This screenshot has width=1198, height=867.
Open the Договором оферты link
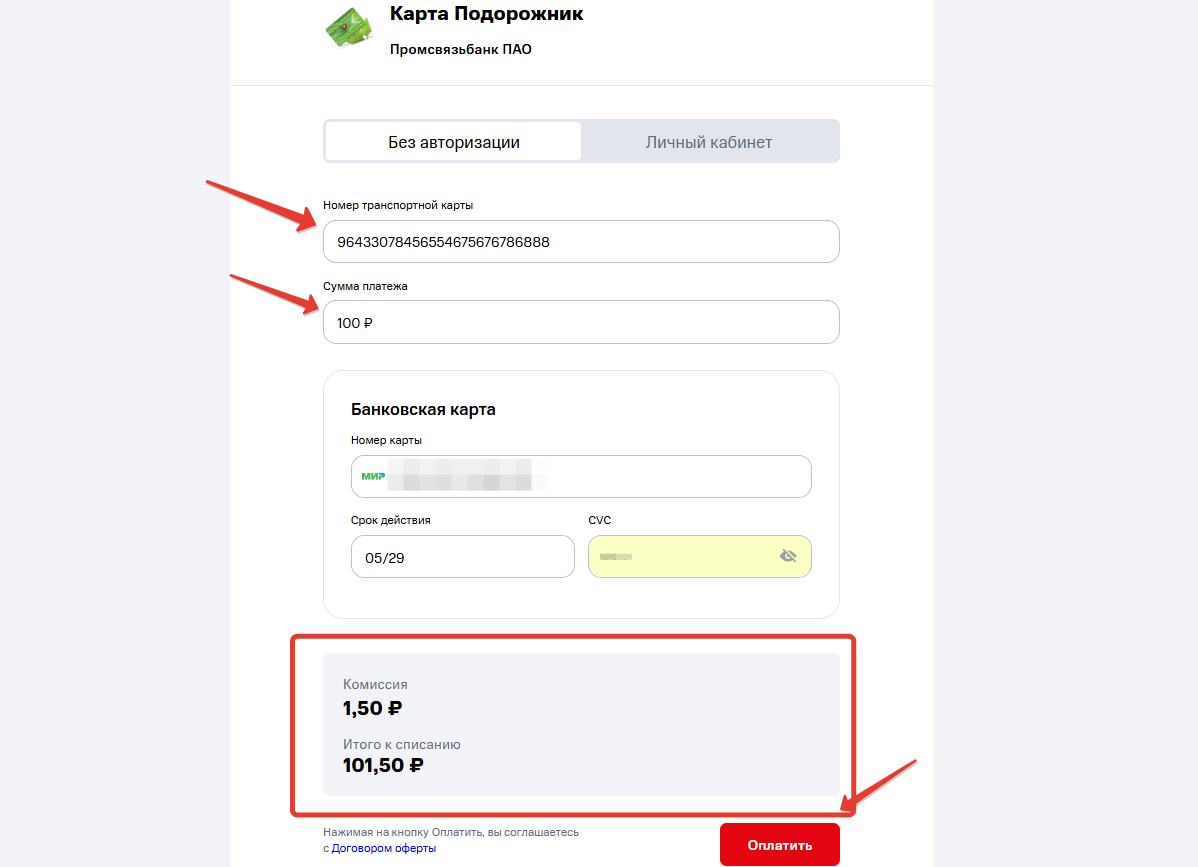tap(383, 848)
